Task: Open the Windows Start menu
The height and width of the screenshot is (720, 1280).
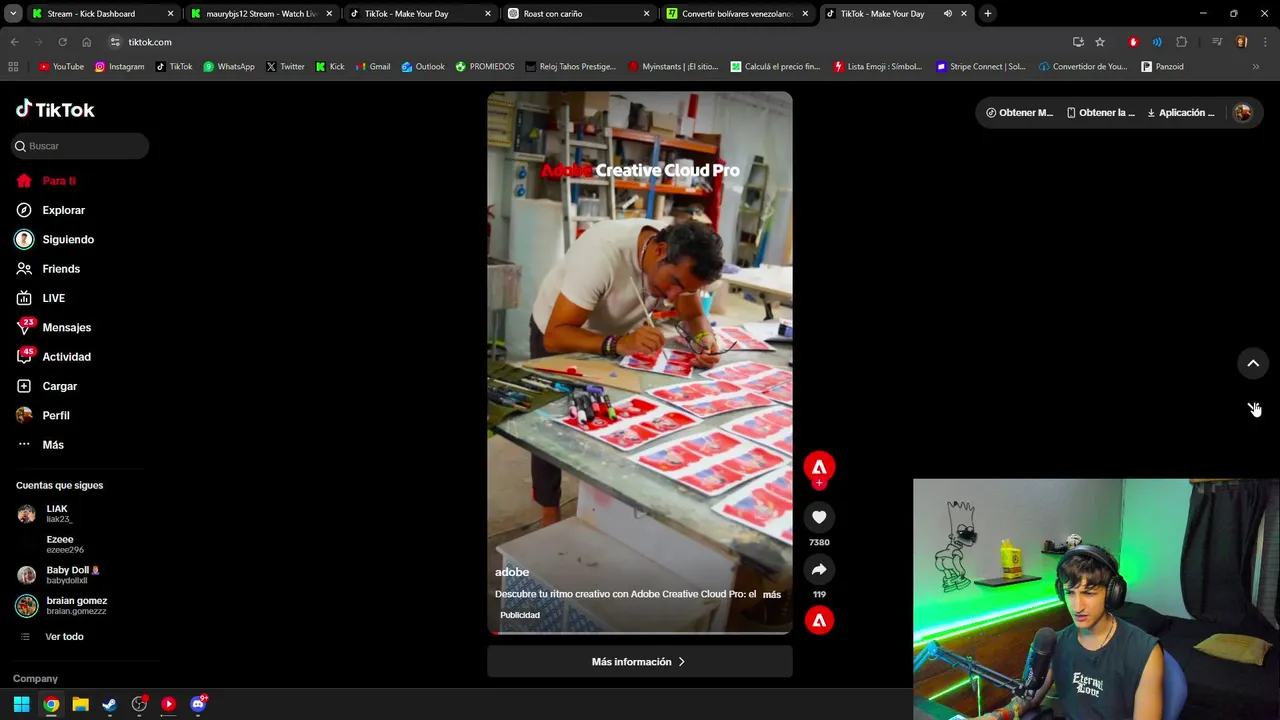Action: 21,704
